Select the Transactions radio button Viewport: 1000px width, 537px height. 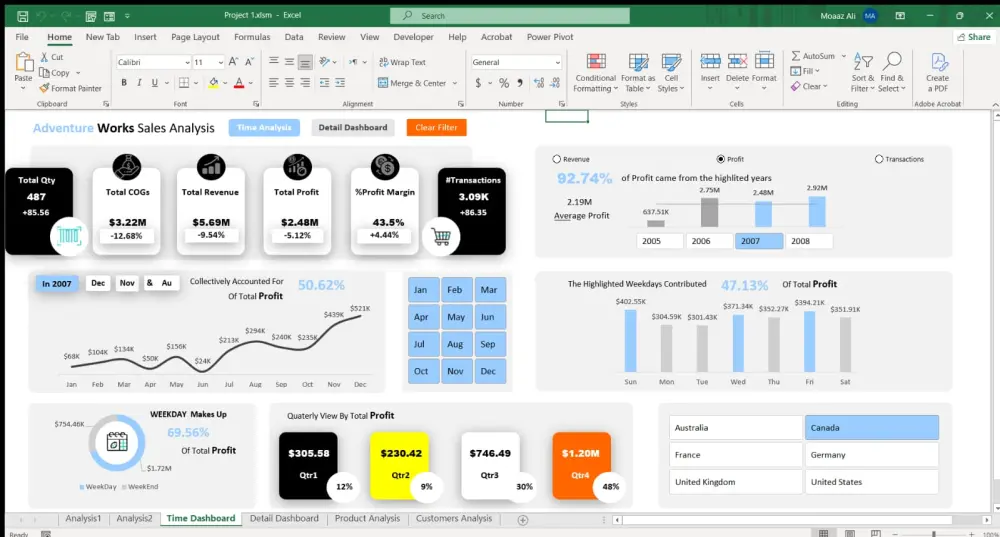[879, 159]
